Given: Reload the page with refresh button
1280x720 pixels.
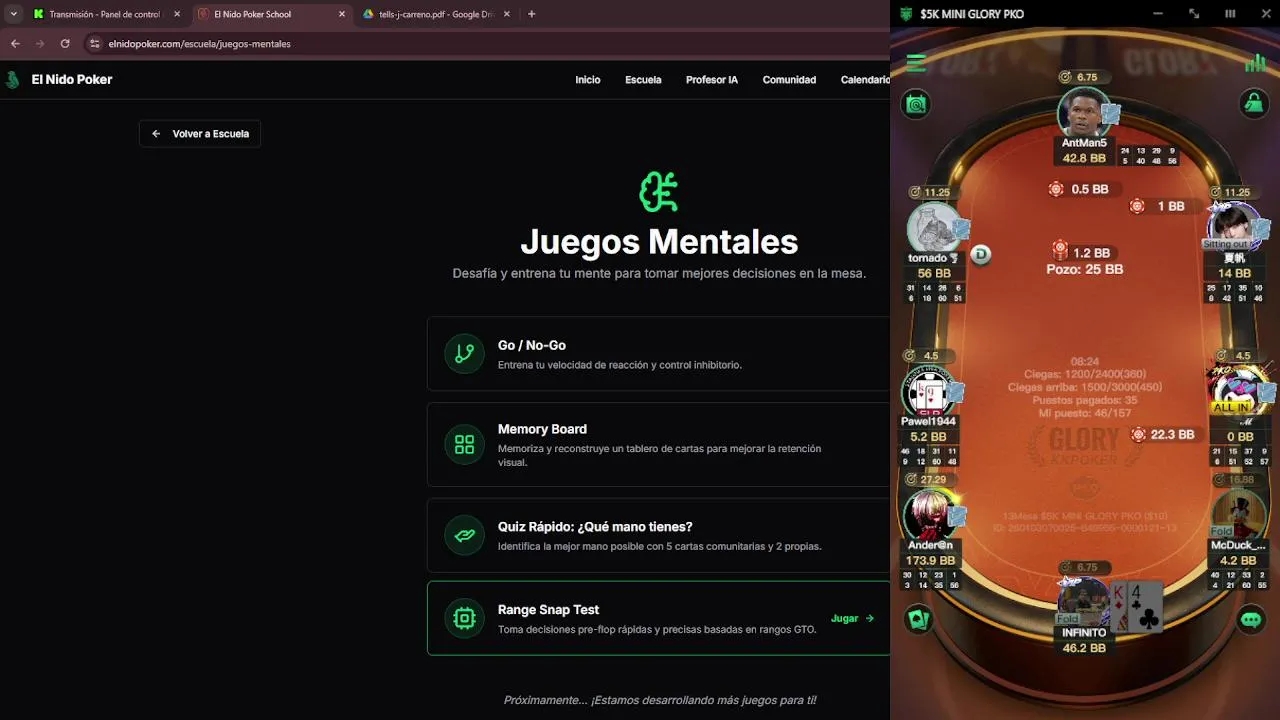Looking at the screenshot, I should pyautogui.click(x=65, y=44).
